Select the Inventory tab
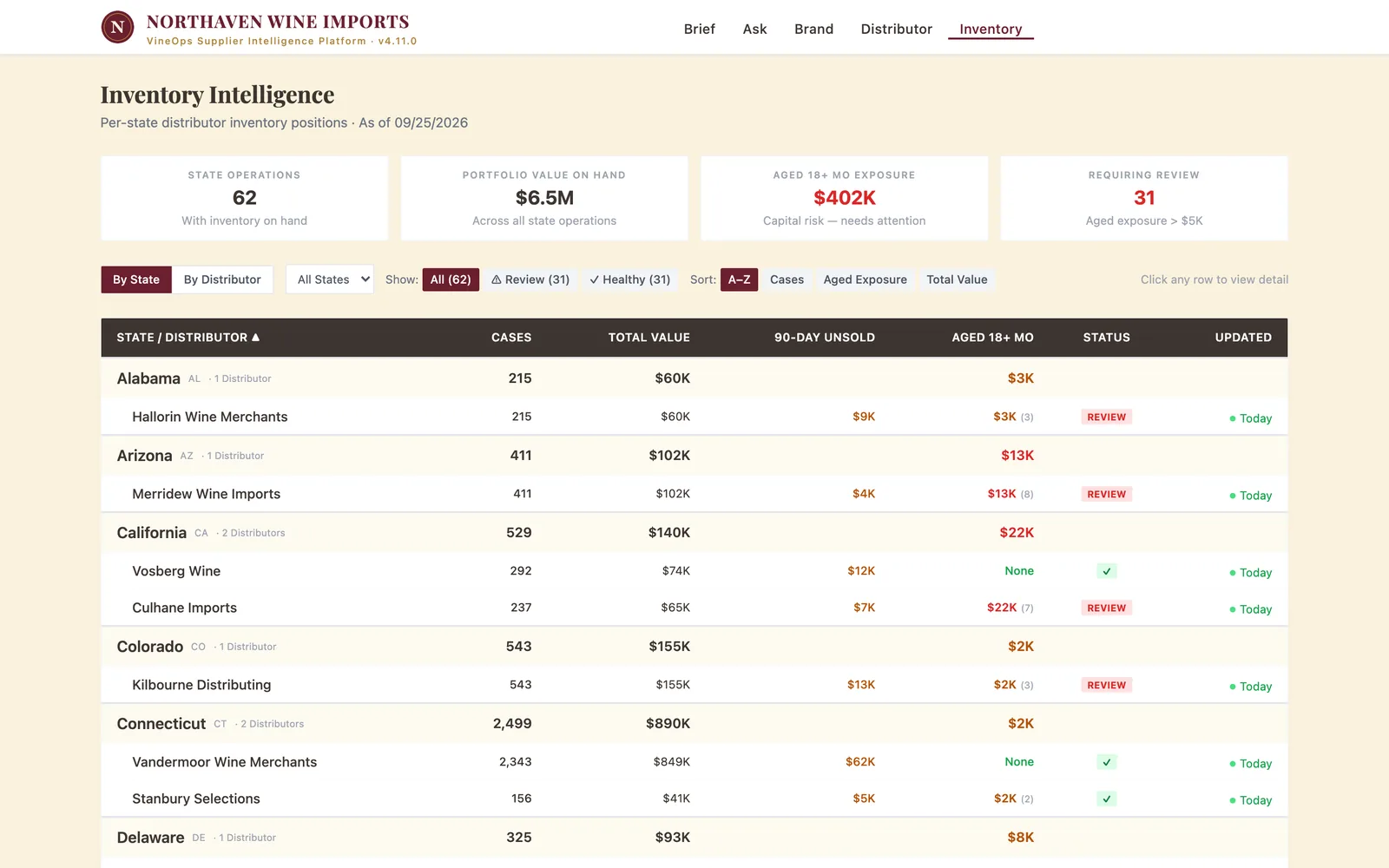The image size is (1389, 868). pyautogui.click(x=991, y=29)
